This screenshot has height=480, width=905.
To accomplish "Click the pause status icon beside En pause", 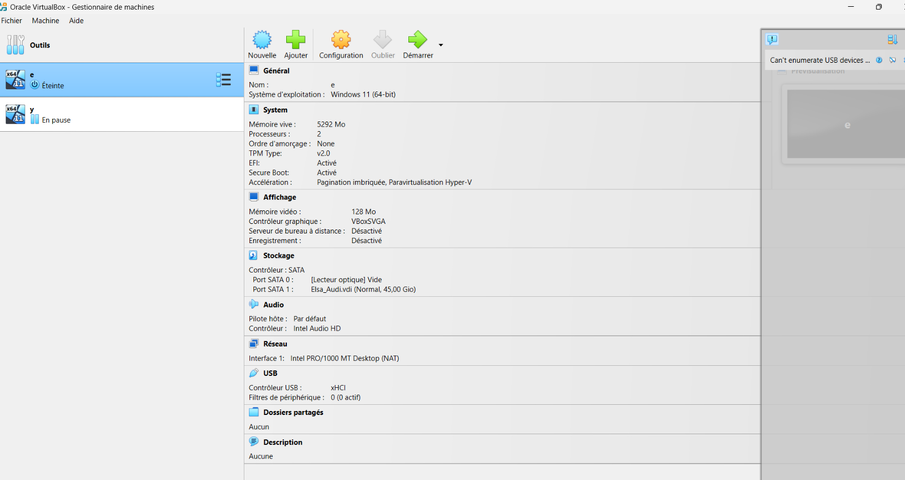I will coord(35,119).
